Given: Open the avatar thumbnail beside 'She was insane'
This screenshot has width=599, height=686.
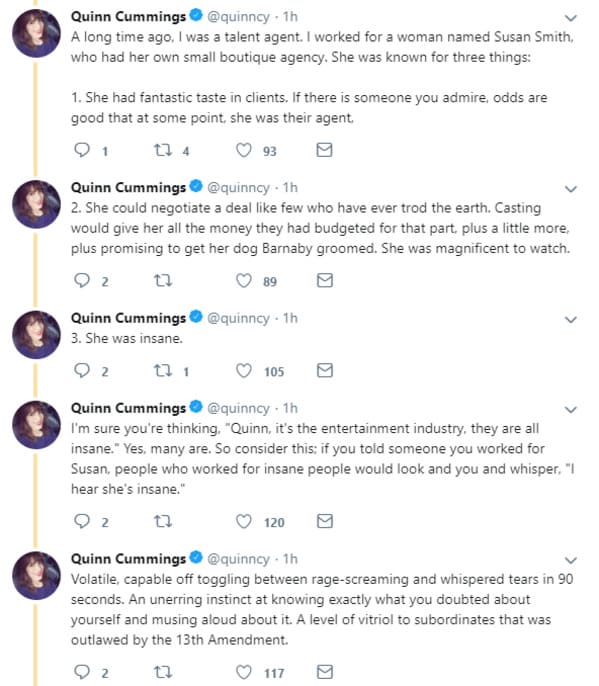Looking at the screenshot, I should (36, 335).
